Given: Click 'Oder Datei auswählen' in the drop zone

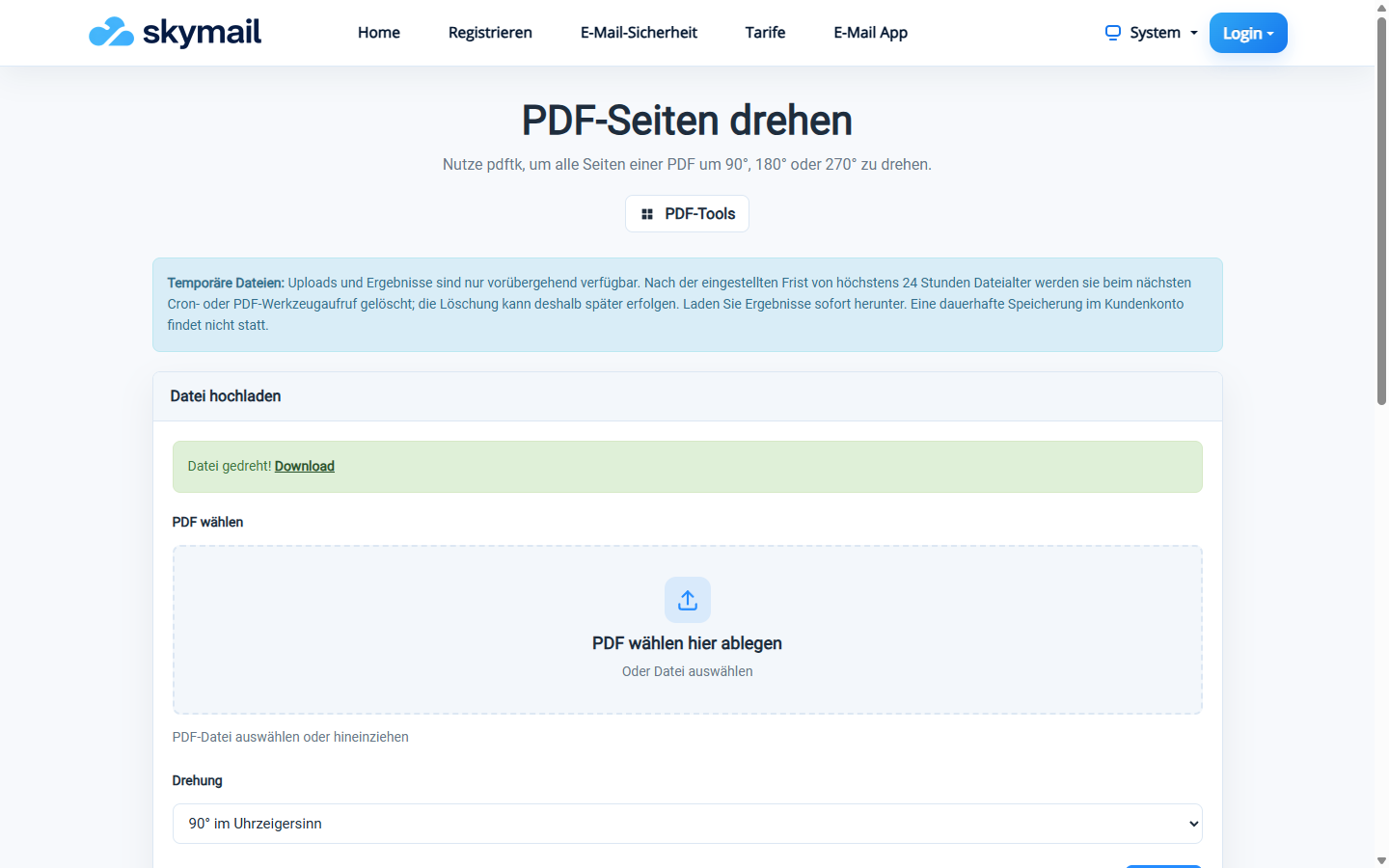Looking at the screenshot, I should (x=688, y=671).
